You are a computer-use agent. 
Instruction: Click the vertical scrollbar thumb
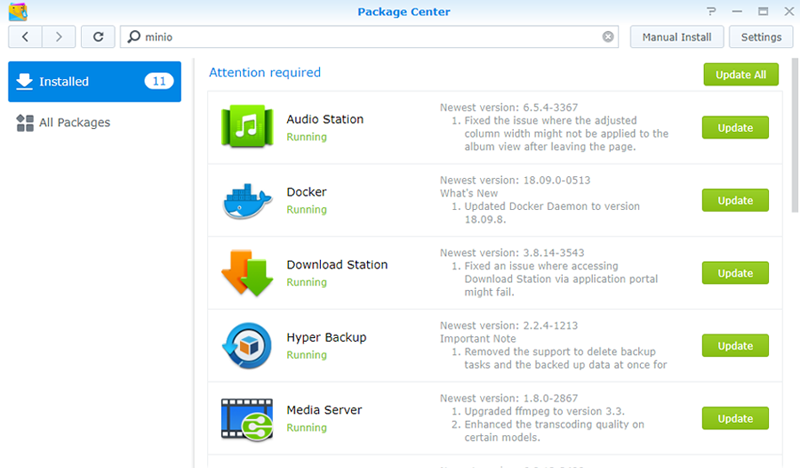(x=795, y=135)
